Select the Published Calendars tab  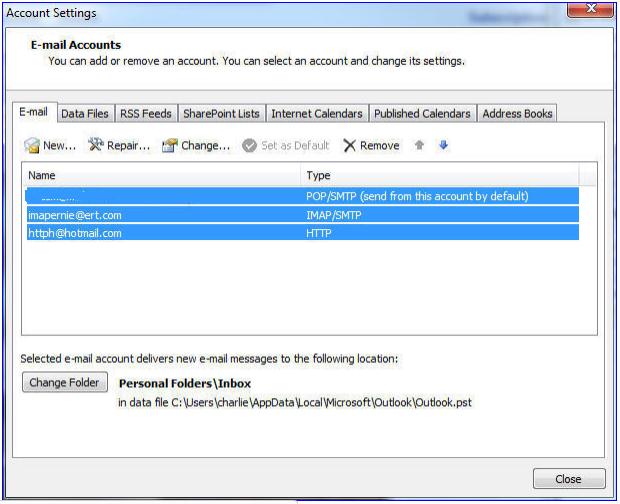pyautogui.click(x=423, y=114)
